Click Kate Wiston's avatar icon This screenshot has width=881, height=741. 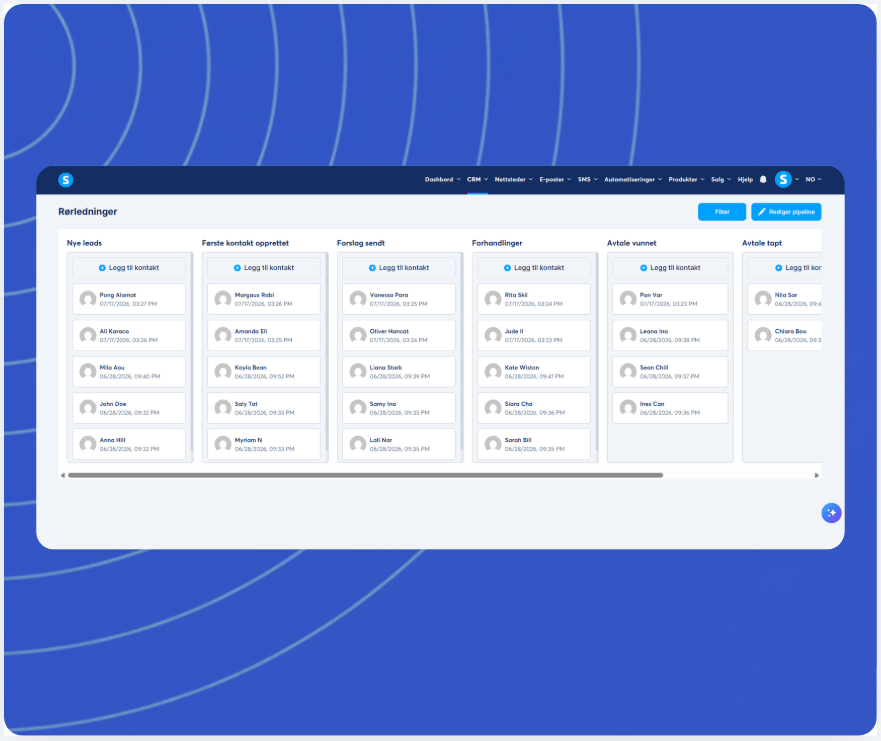(493, 371)
